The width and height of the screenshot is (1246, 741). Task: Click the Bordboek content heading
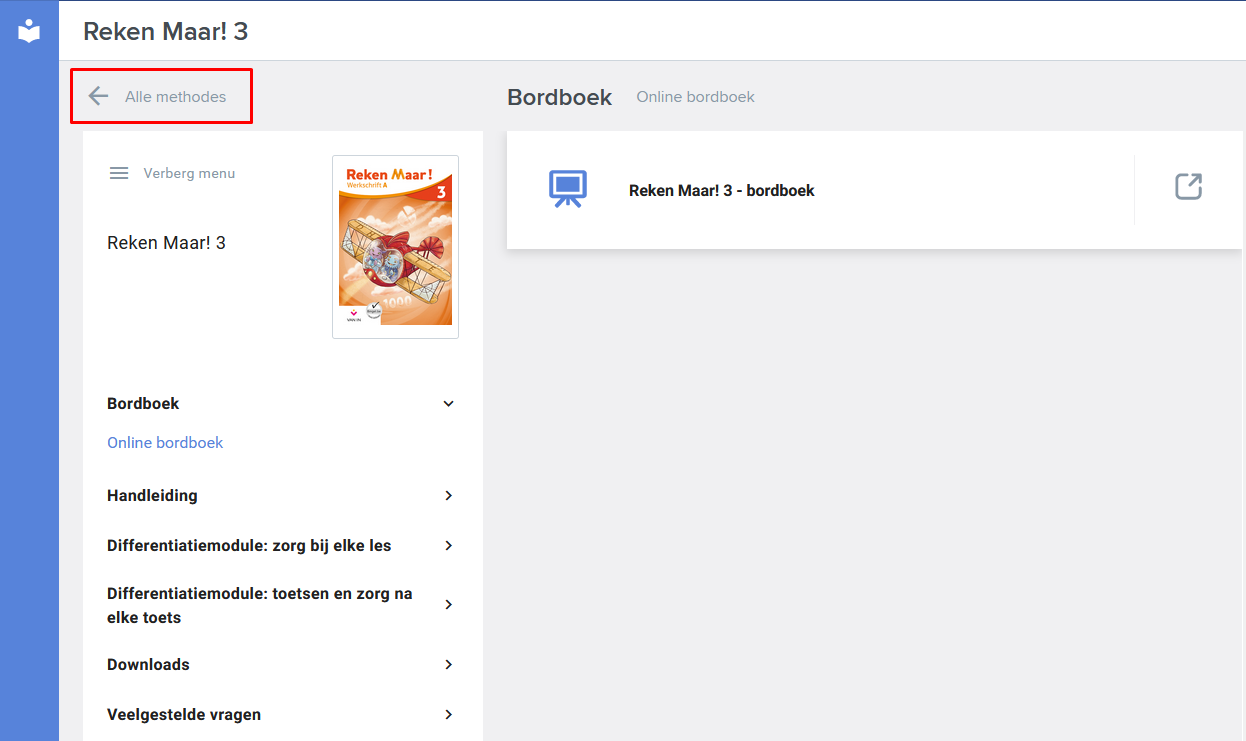click(559, 97)
